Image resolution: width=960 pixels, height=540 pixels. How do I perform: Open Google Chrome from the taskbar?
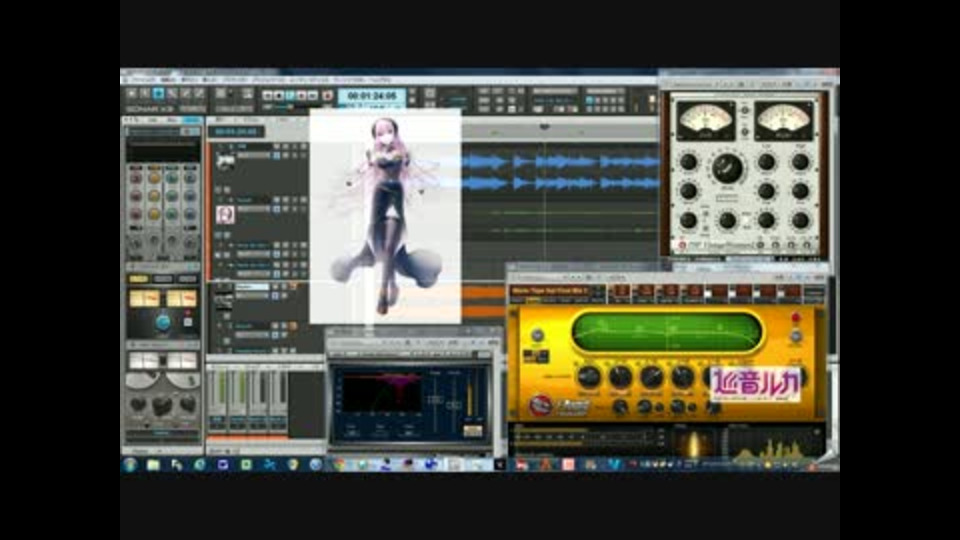(340, 465)
